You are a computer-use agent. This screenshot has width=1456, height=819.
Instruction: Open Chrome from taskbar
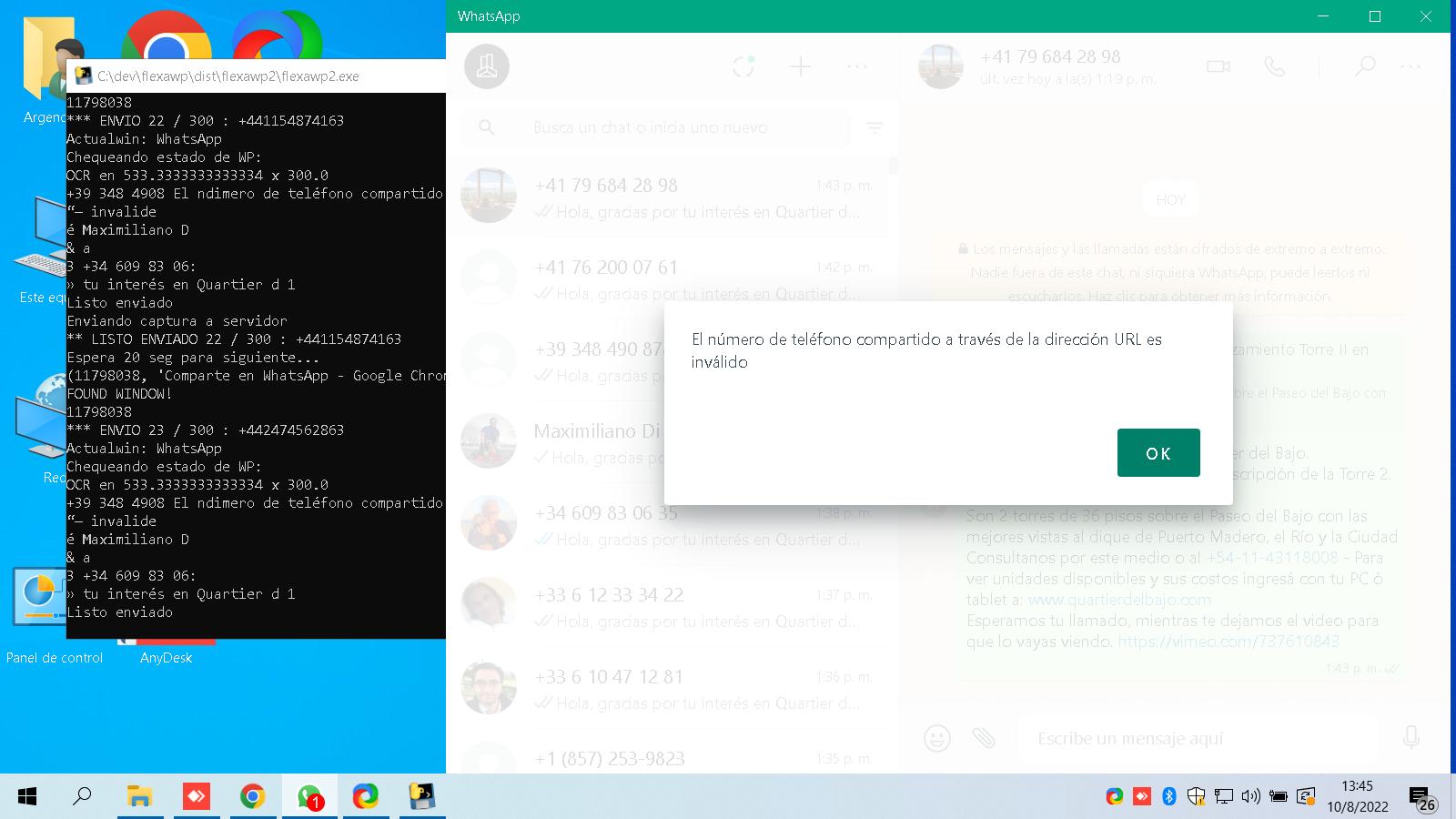pyautogui.click(x=252, y=797)
